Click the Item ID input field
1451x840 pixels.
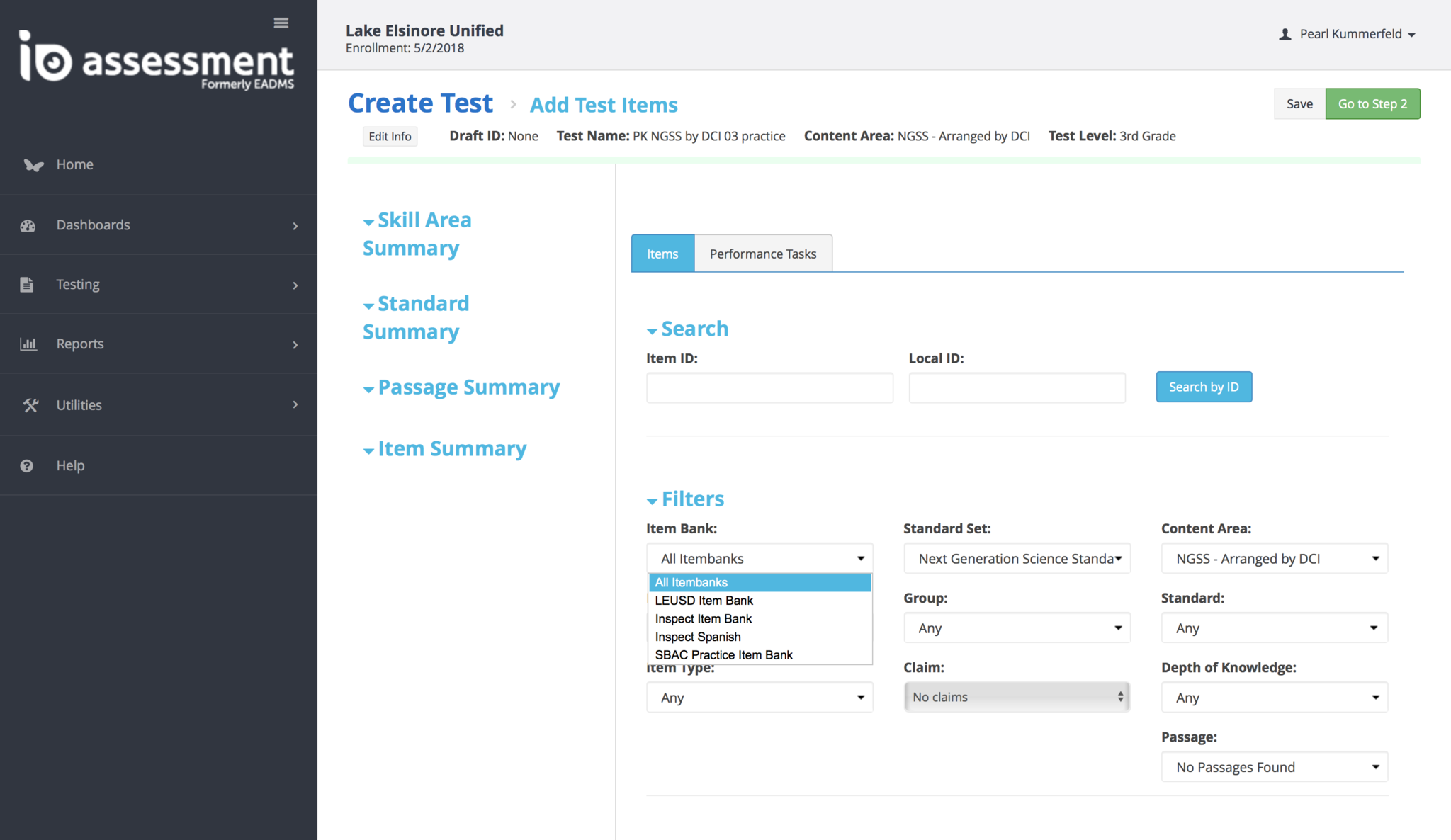(x=769, y=388)
